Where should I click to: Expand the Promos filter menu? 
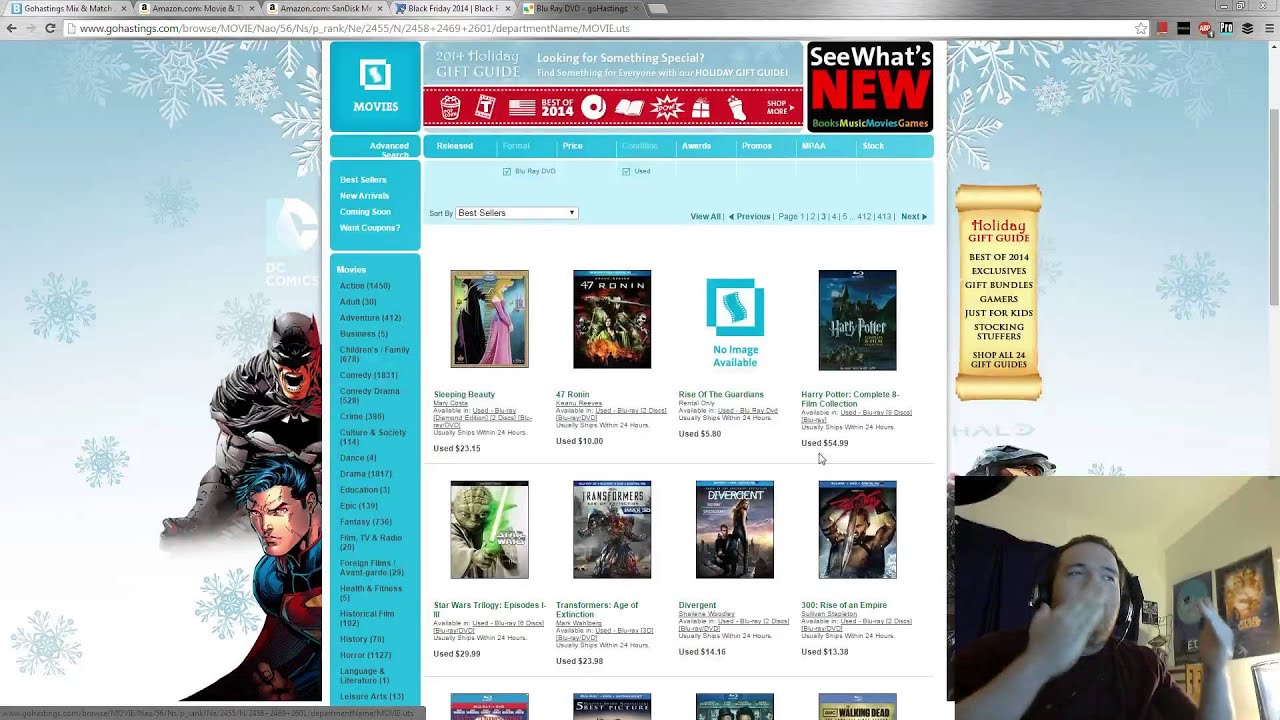(x=756, y=146)
